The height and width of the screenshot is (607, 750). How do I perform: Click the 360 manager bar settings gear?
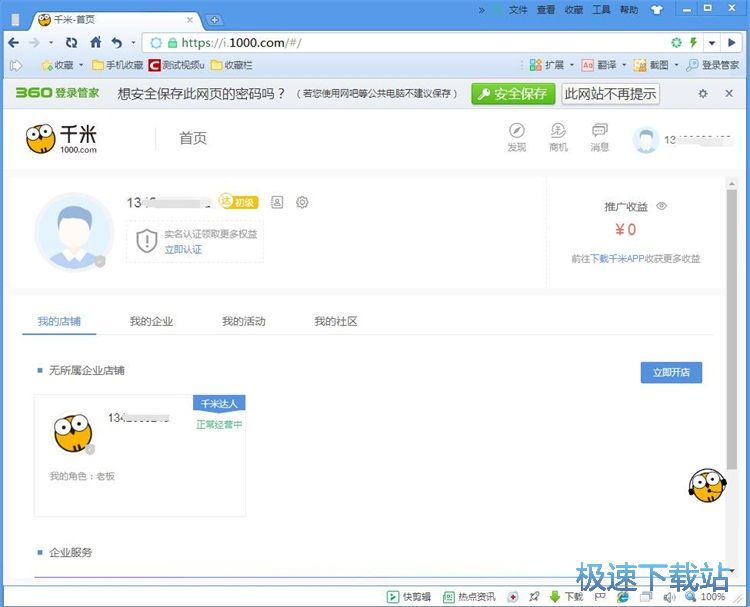[702, 93]
